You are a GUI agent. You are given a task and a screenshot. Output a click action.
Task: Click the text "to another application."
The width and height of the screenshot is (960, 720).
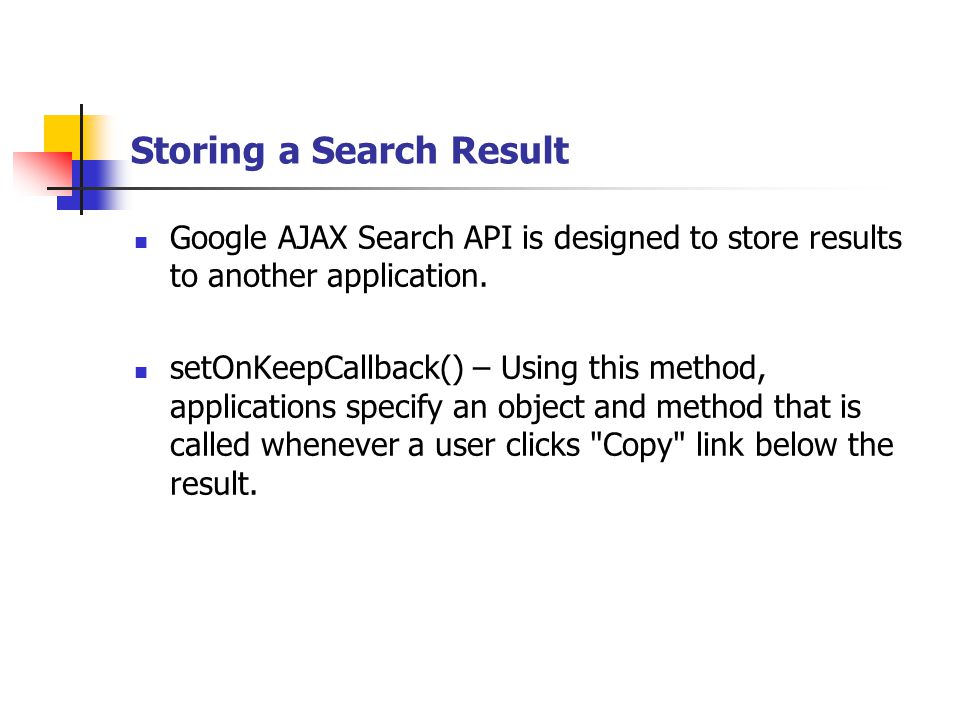[x=328, y=277]
